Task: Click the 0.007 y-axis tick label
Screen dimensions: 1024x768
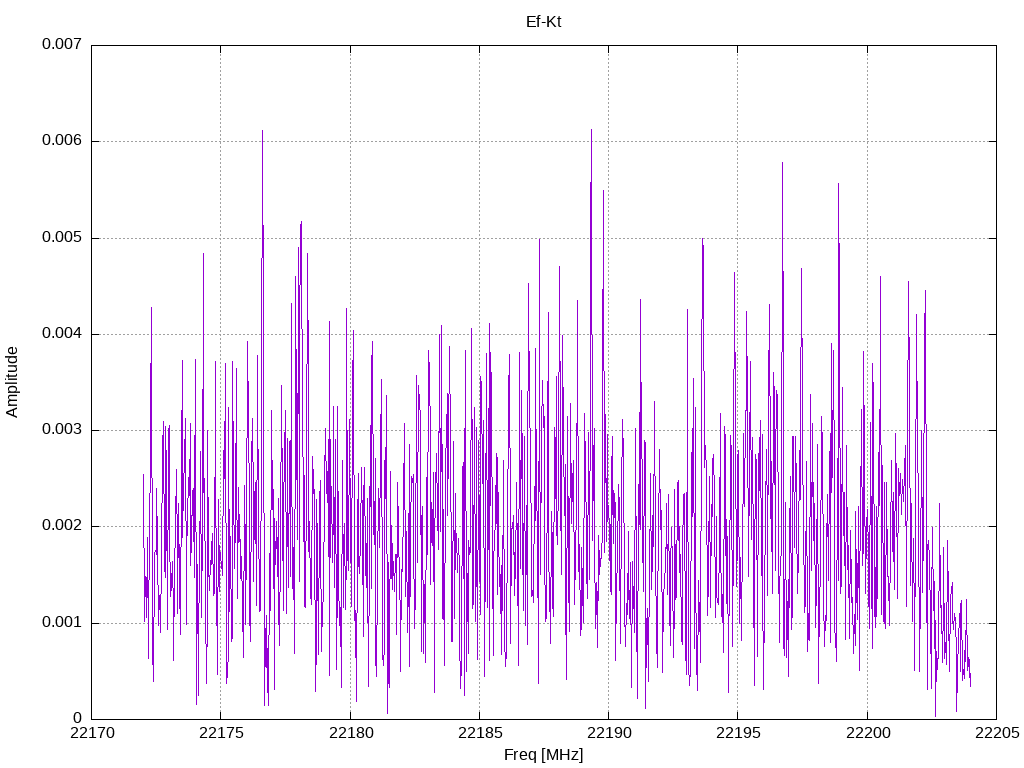Action: [x=62, y=44]
